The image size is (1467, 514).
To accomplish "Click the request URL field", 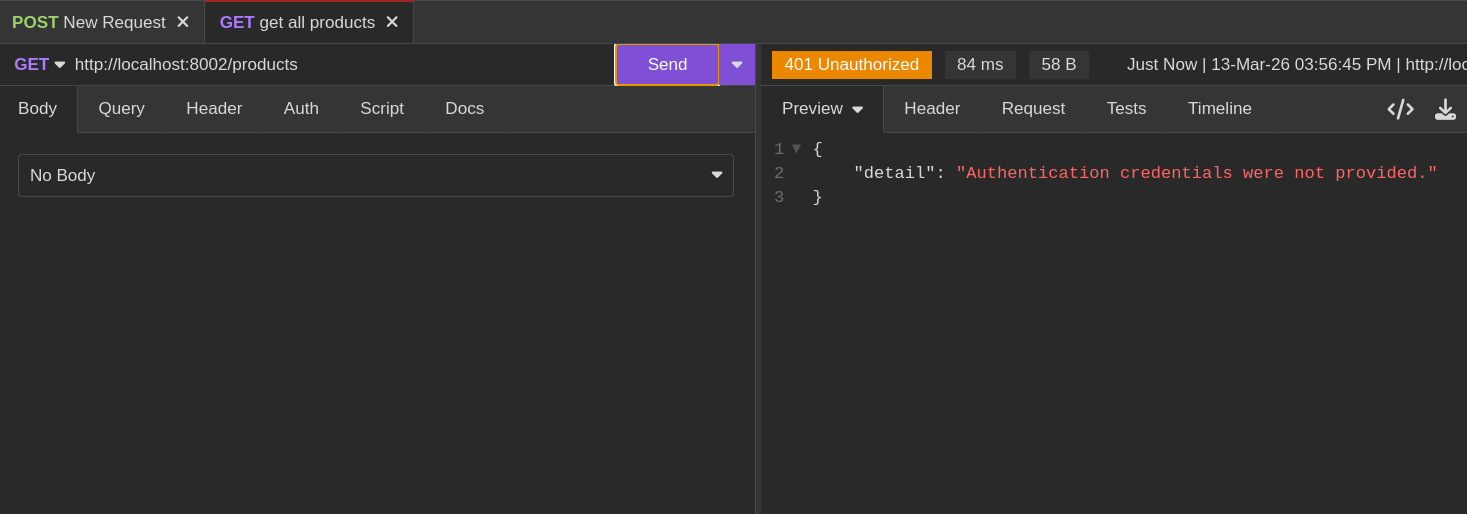I will tap(340, 65).
